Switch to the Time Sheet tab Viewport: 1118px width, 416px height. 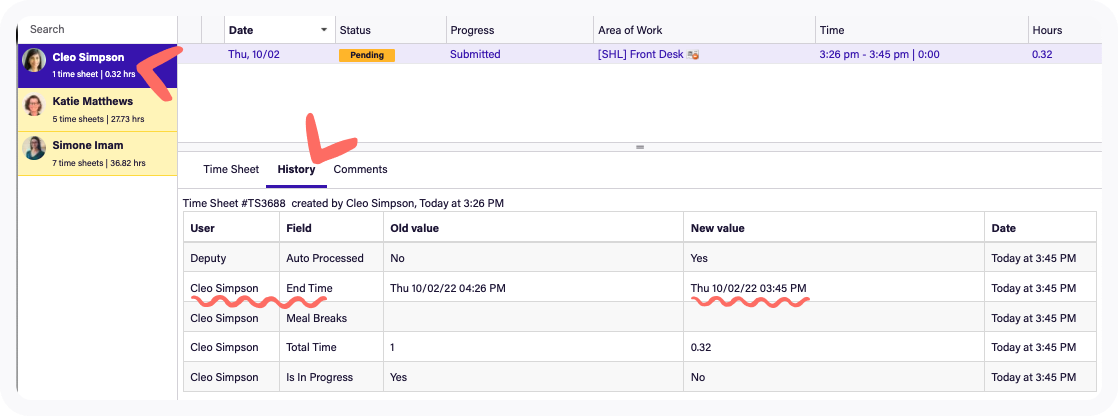pyautogui.click(x=231, y=169)
